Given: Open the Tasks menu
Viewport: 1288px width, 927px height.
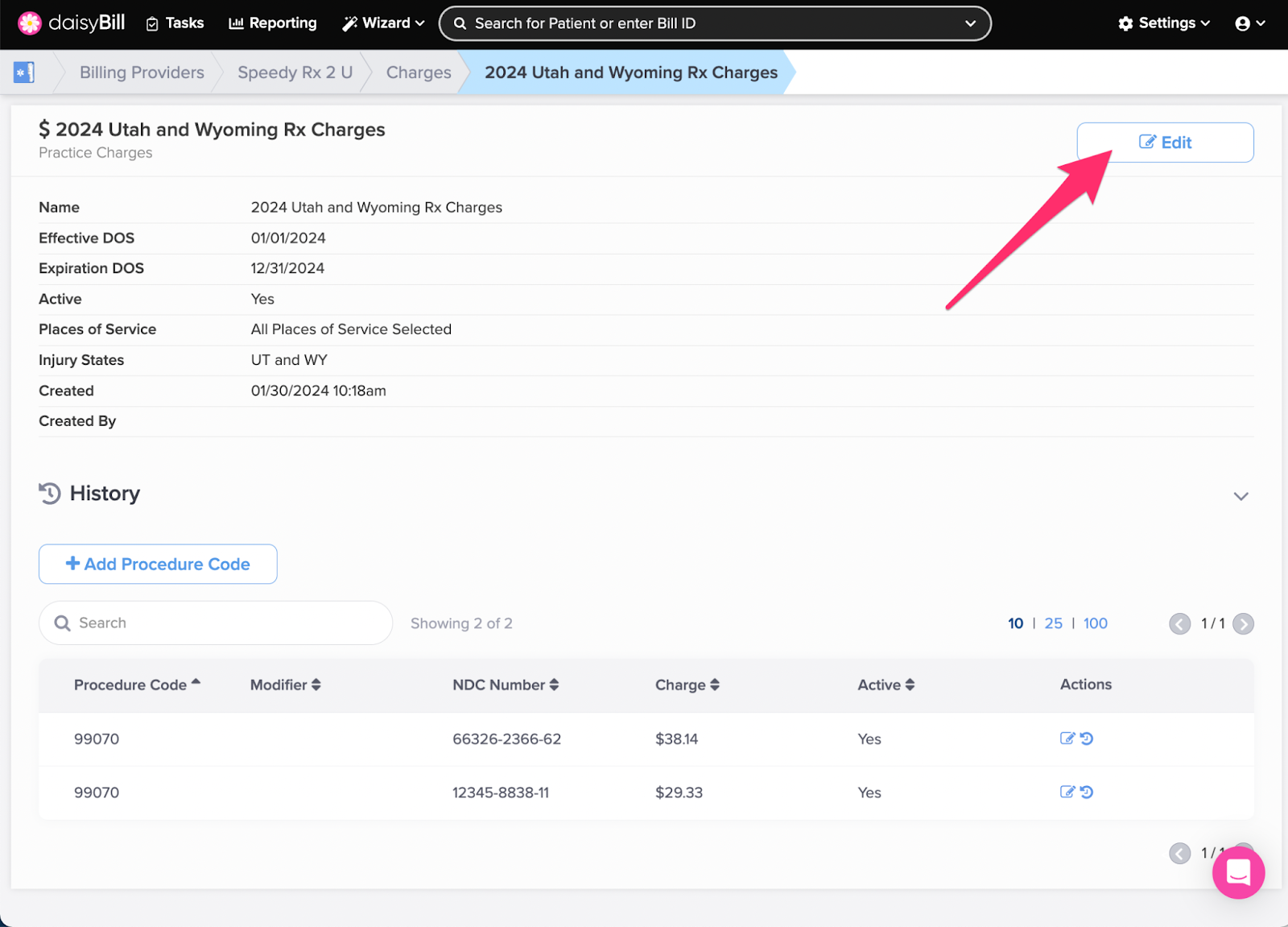Looking at the screenshot, I should 175,23.
